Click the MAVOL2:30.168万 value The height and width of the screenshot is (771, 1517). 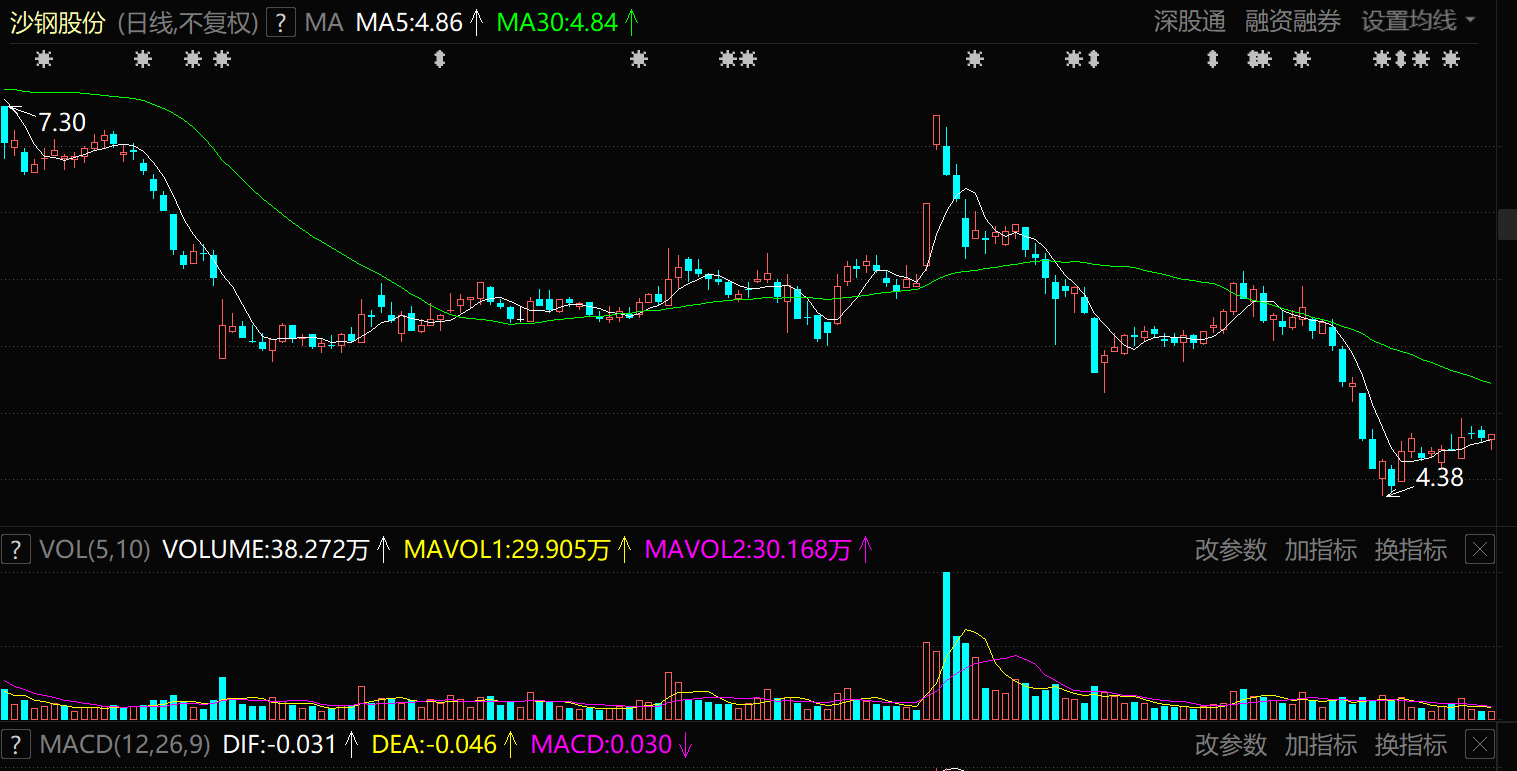pyautogui.click(x=748, y=549)
